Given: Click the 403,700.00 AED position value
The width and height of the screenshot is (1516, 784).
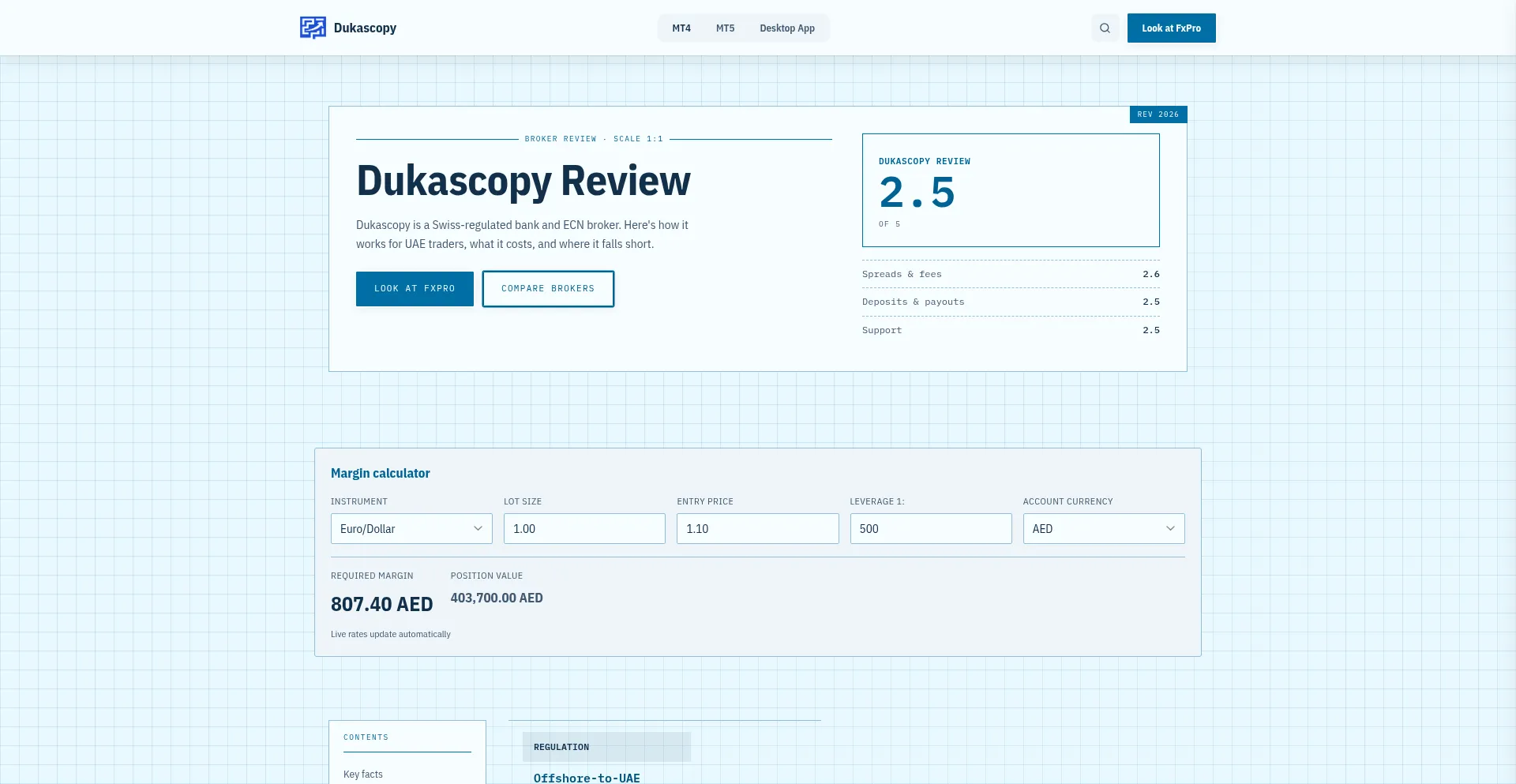Looking at the screenshot, I should [x=497, y=598].
